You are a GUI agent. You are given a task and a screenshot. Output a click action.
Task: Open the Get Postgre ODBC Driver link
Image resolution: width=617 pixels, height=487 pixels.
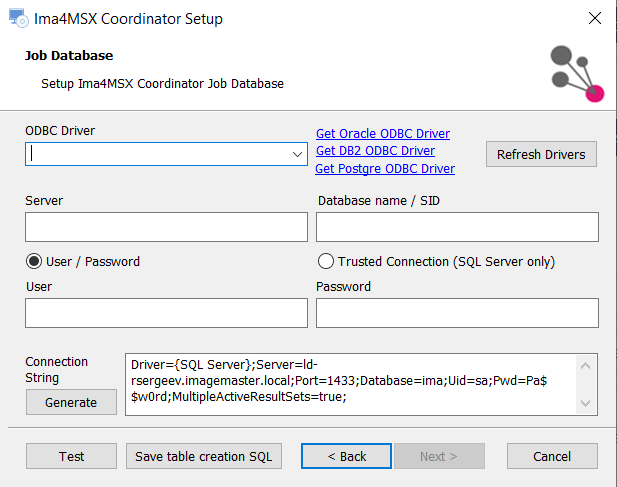[385, 168]
